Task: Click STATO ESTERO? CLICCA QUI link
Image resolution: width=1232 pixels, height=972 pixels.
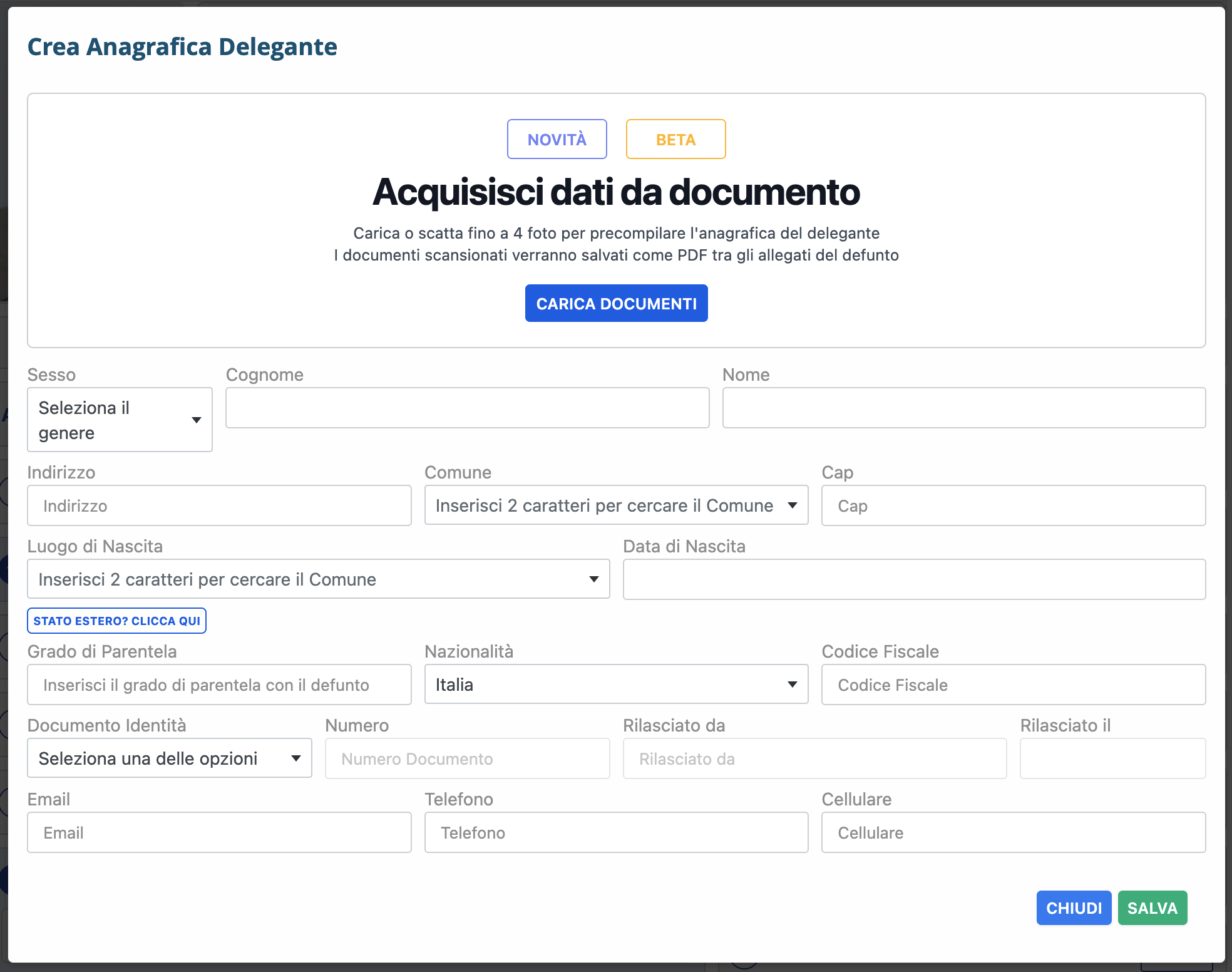Action: pos(116,621)
